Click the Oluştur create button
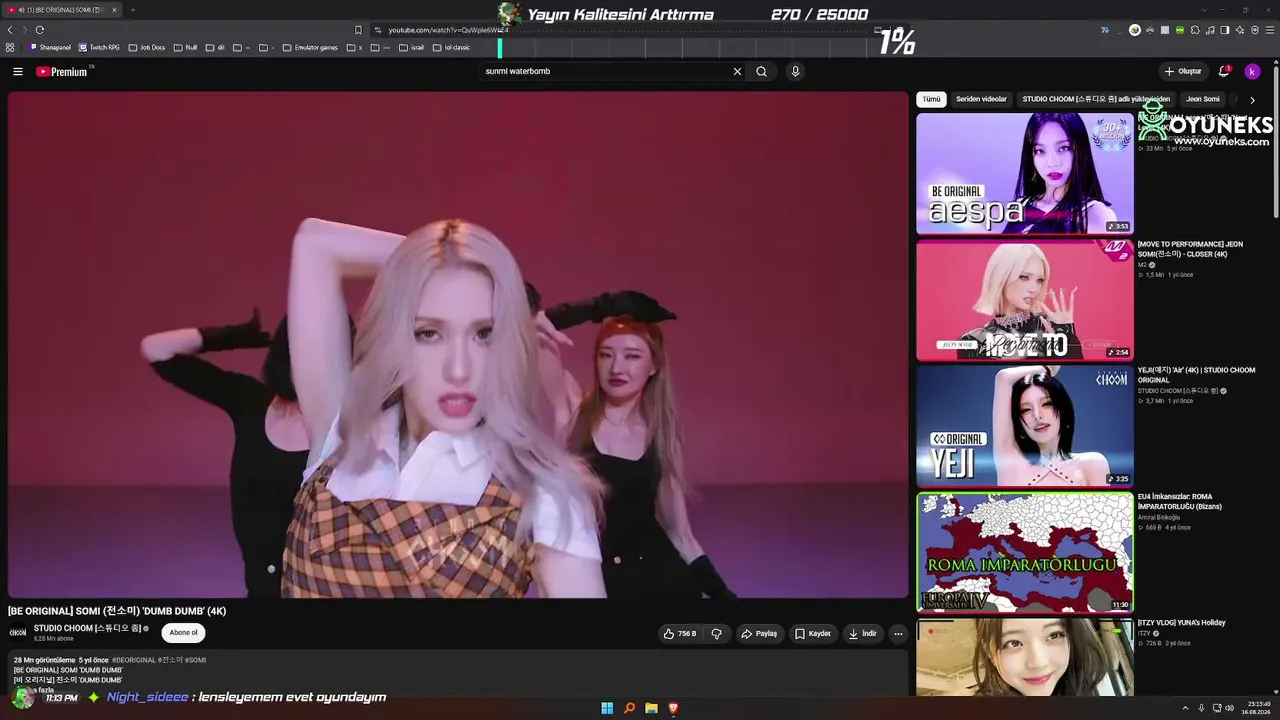 (x=1182, y=72)
